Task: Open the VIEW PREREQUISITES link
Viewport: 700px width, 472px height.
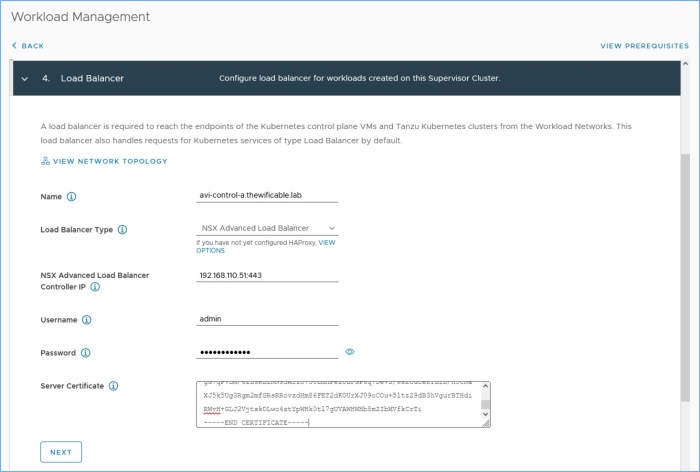Action: (x=644, y=46)
